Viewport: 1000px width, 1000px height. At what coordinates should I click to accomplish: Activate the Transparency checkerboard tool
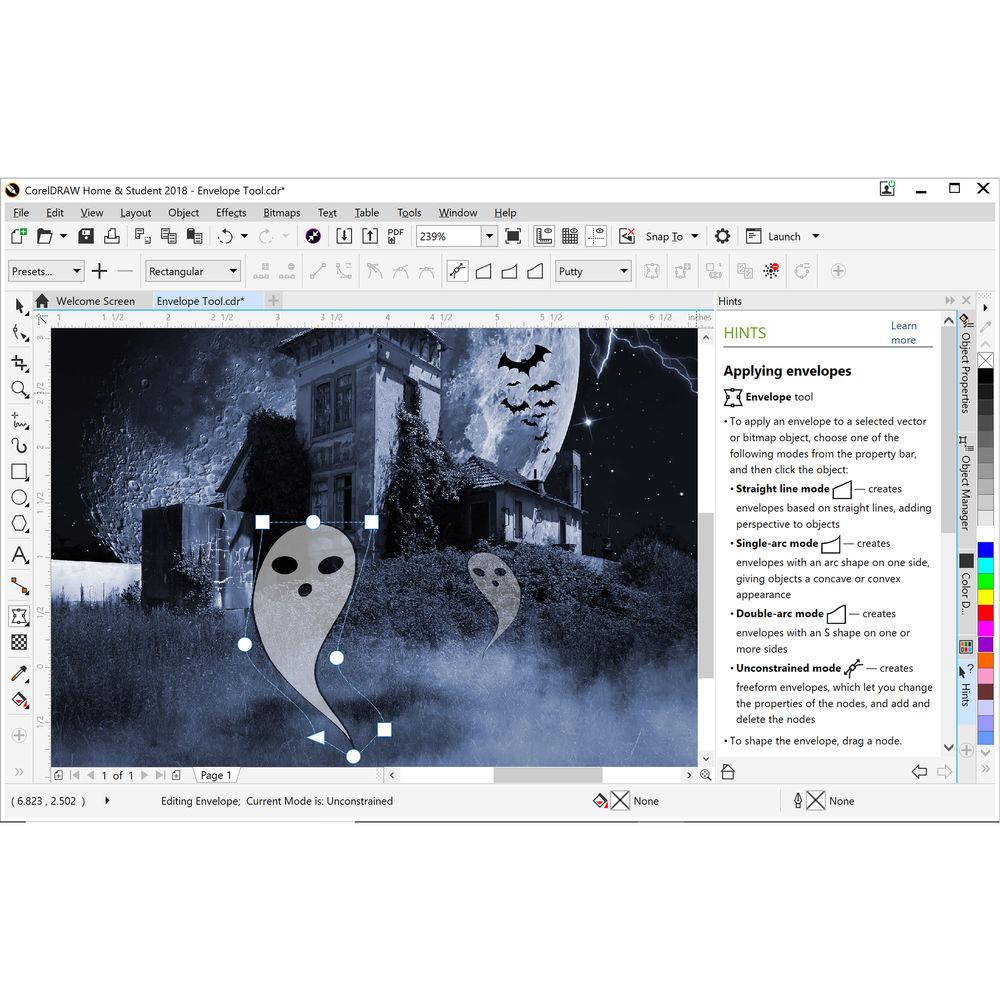point(19,642)
